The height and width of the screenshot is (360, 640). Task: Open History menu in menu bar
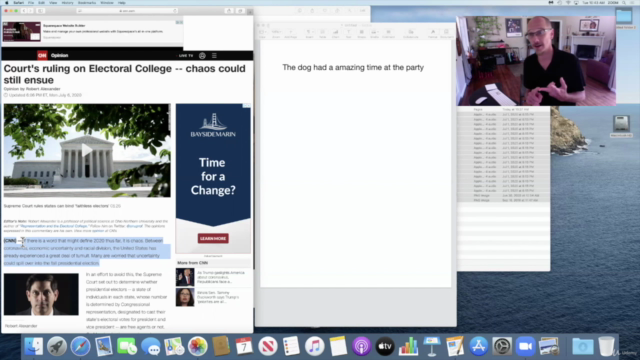click(x=67, y=2)
